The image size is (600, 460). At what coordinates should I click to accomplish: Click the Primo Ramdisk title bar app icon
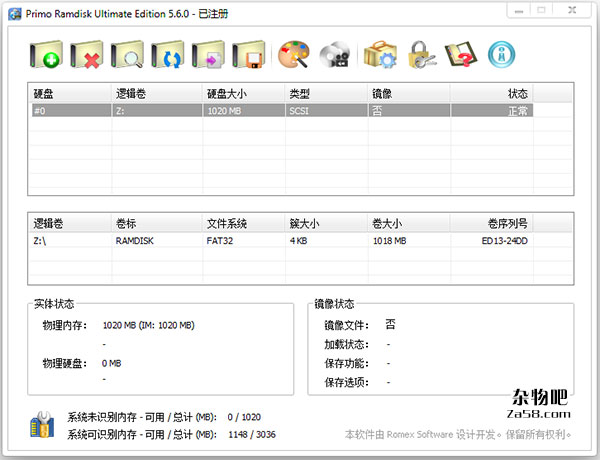pos(15,14)
